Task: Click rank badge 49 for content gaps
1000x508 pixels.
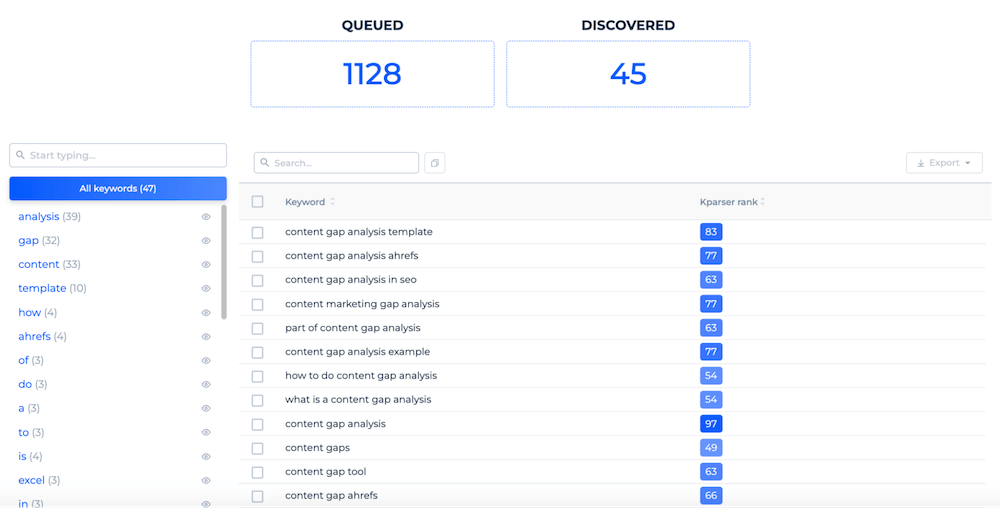Action: pyautogui.click(x=711, y=448)
